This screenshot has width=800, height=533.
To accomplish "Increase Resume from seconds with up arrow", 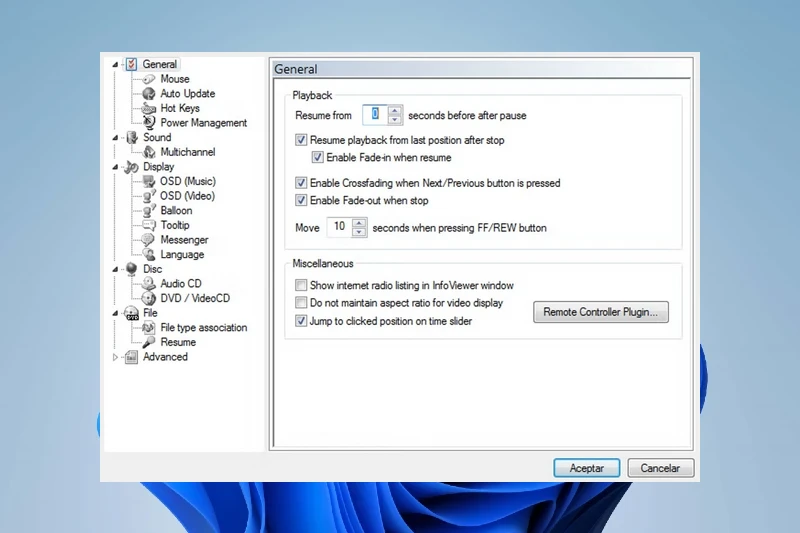I will point(394,110).
